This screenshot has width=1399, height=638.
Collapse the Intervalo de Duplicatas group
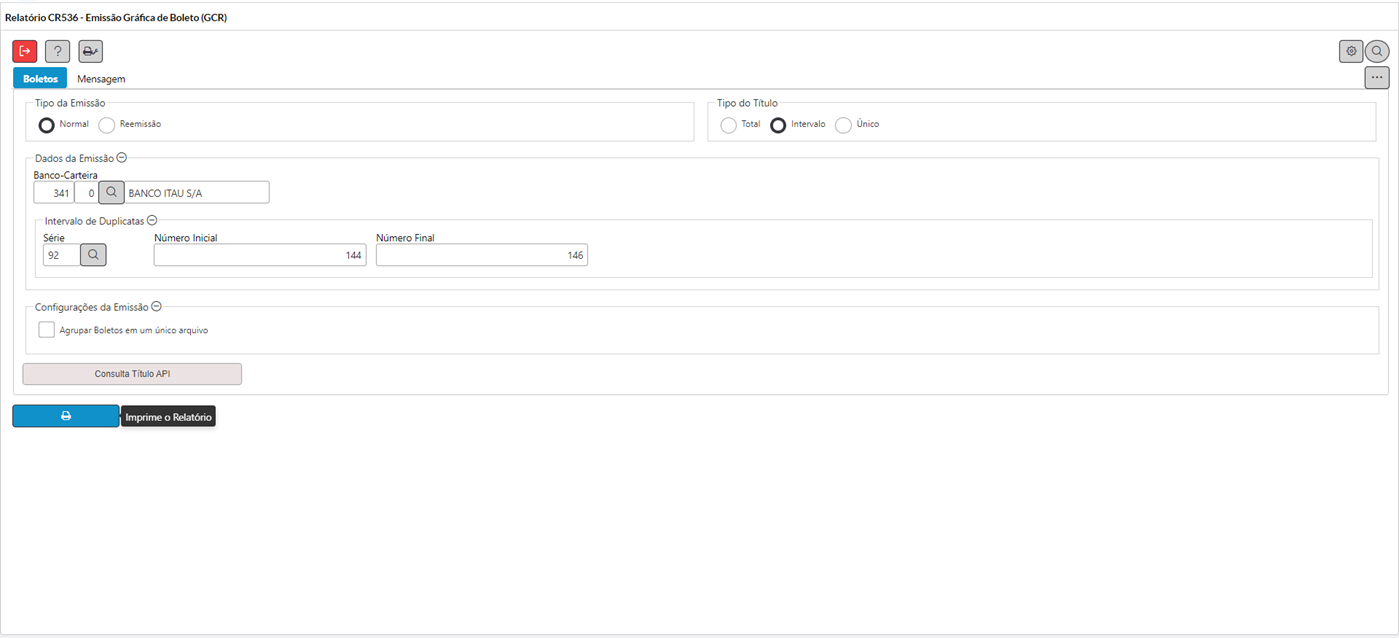(x=152, y=220)
